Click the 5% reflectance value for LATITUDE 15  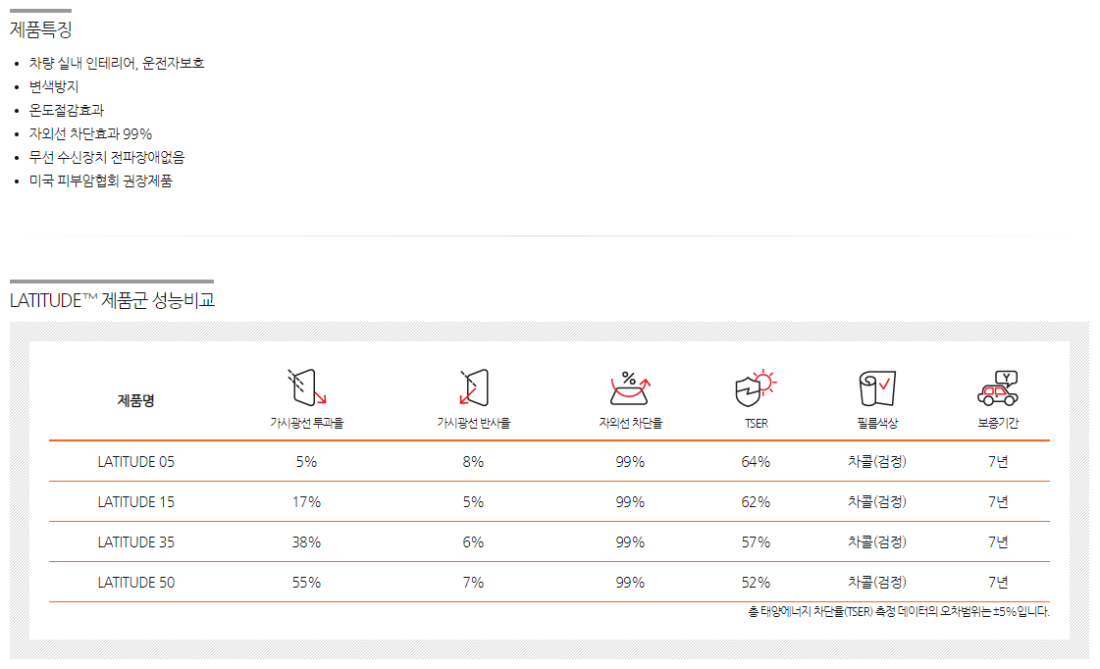click(474, 502)
